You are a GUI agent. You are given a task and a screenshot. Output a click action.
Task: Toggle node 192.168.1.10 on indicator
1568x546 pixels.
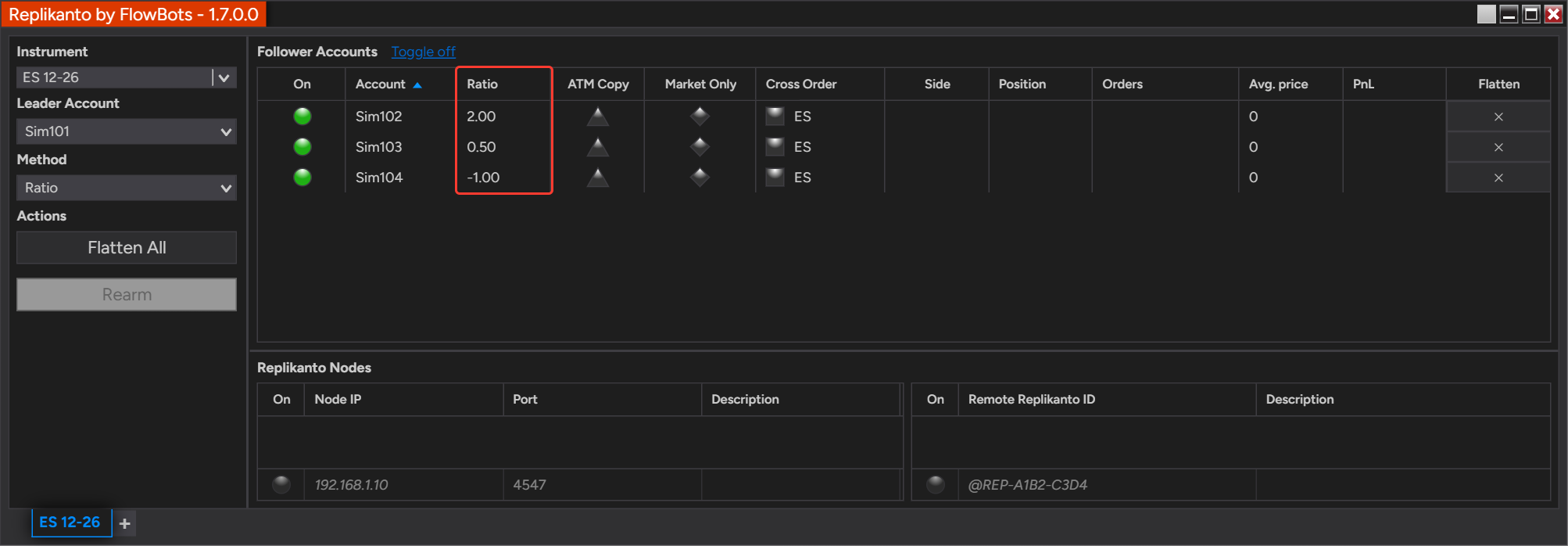[x=281, y=485]
